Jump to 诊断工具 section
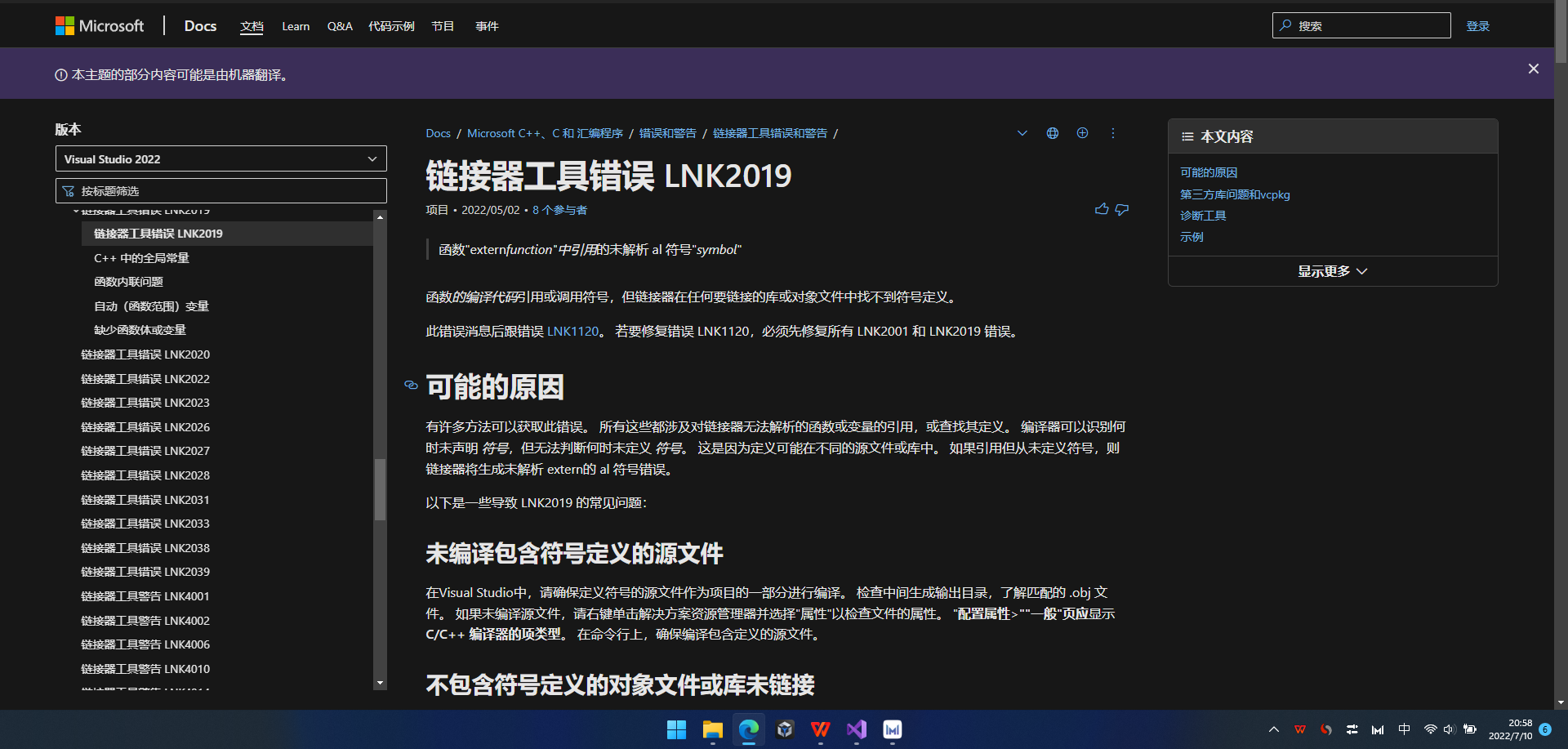Image resolution: width=1568 pixels, height=749 pixels. [x=1203, y=216]
